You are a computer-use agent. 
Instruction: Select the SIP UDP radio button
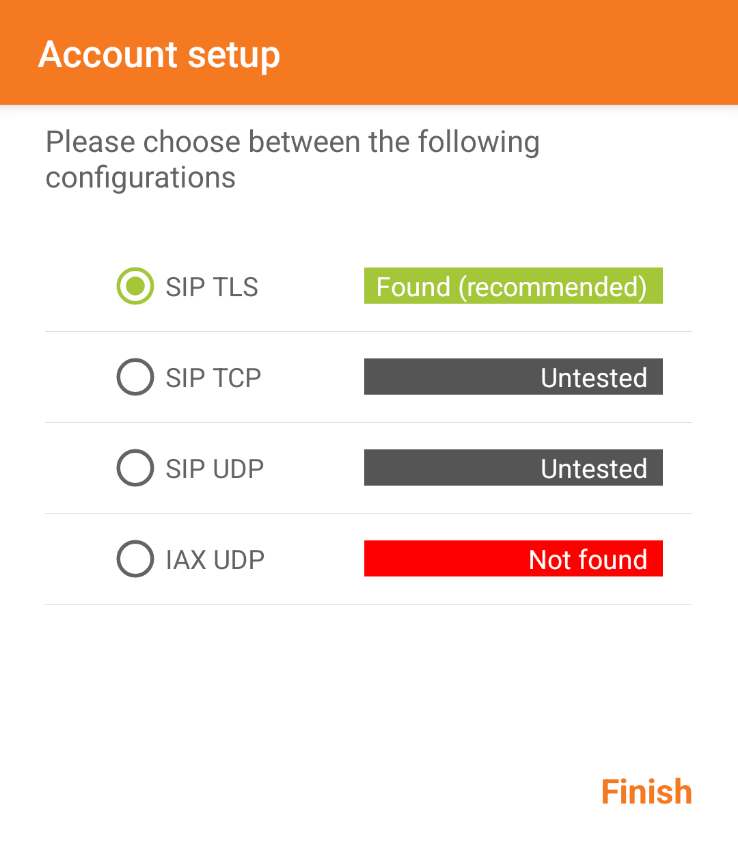tap(134, 468)
